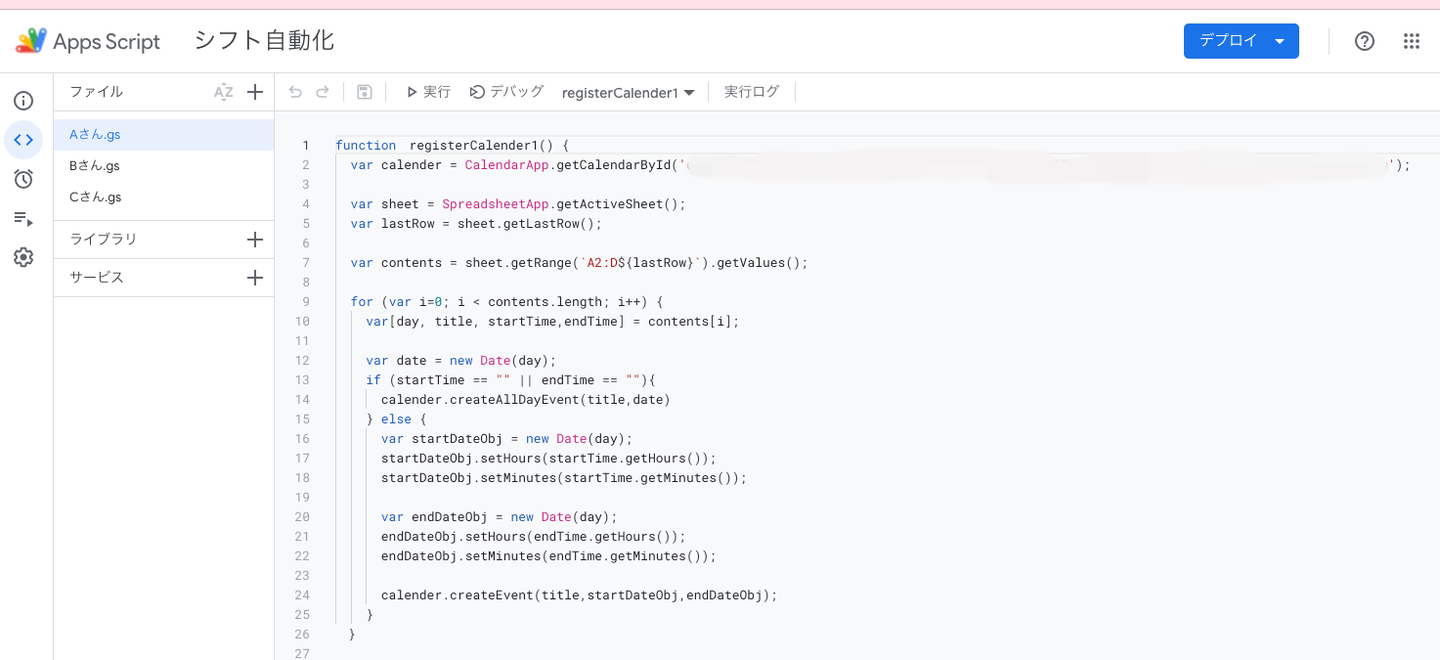Add a library with plus icon
Screen dimensions: 1440x660
click(255, 240)
